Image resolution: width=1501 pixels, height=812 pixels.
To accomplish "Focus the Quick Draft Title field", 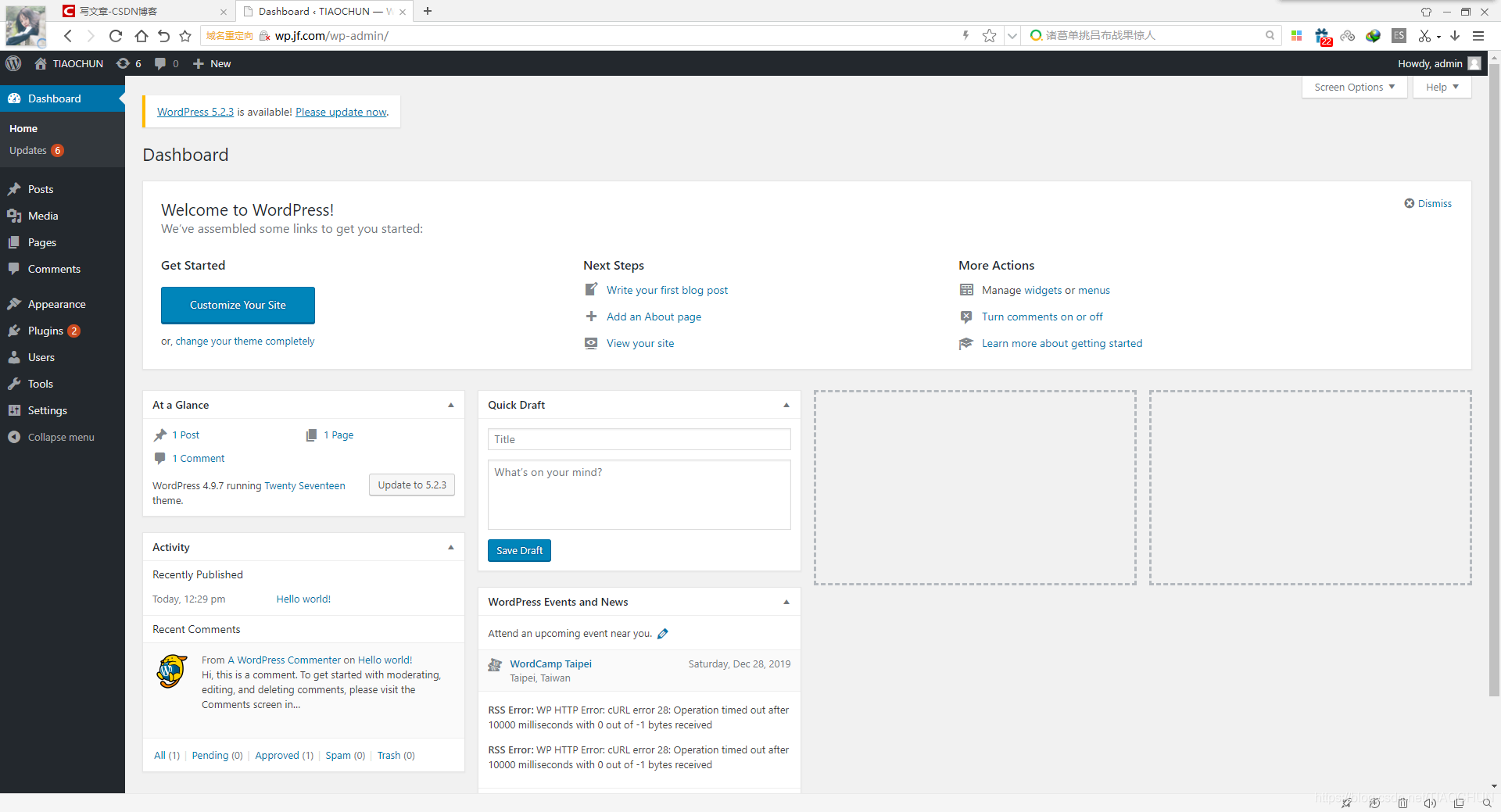I will pos(639,439).
